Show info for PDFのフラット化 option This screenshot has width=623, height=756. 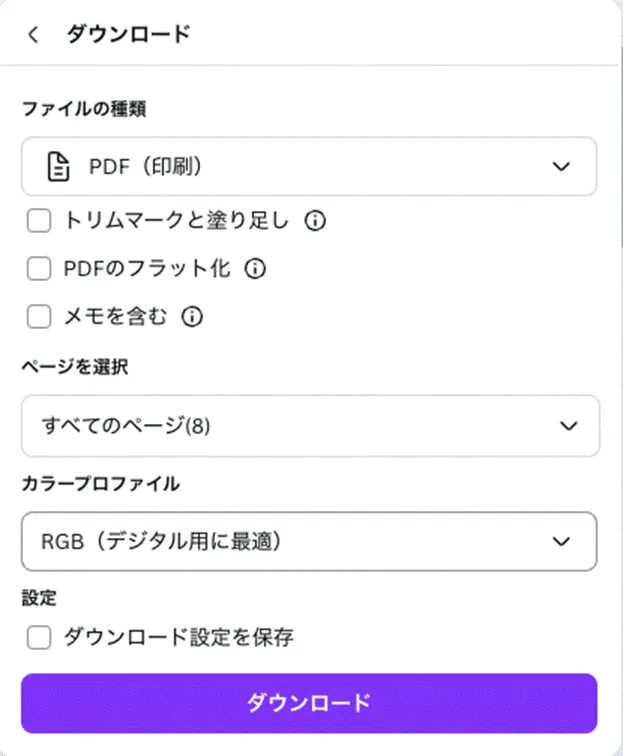(x=255, y=269)
